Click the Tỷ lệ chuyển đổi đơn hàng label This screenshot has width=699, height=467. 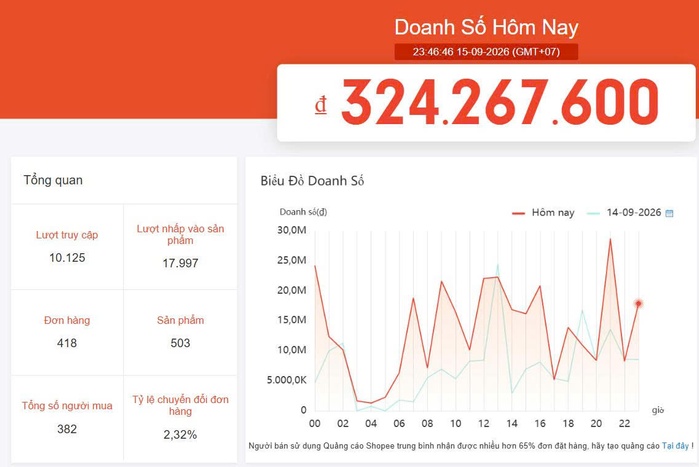pos(180,405)
